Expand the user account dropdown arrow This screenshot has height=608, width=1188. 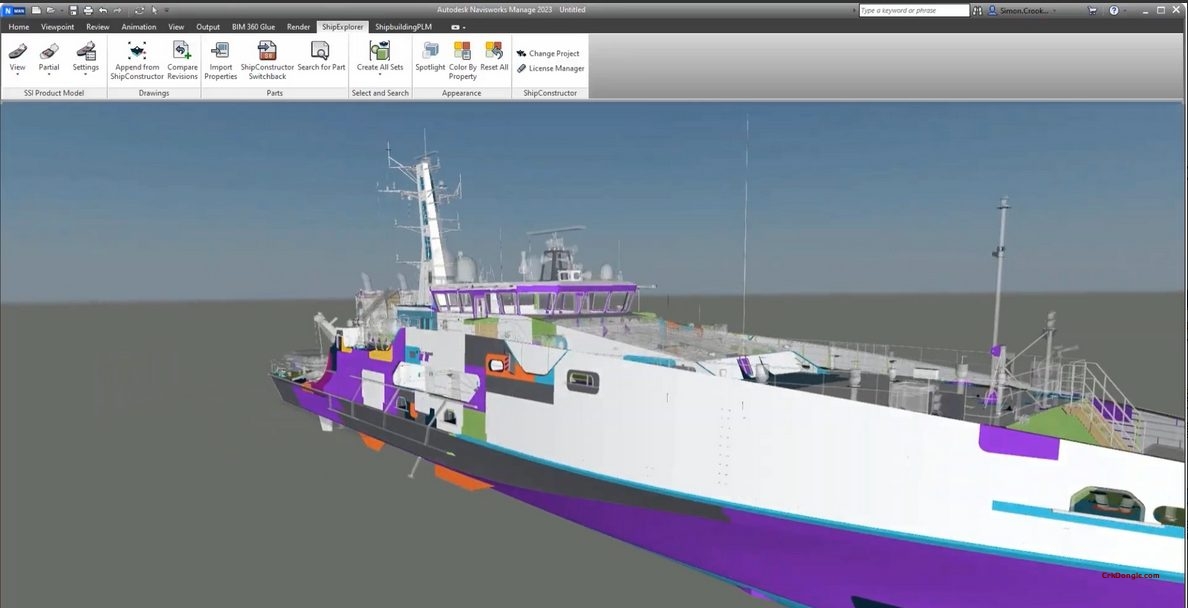pyautogui.click(x=1054, y=11)
